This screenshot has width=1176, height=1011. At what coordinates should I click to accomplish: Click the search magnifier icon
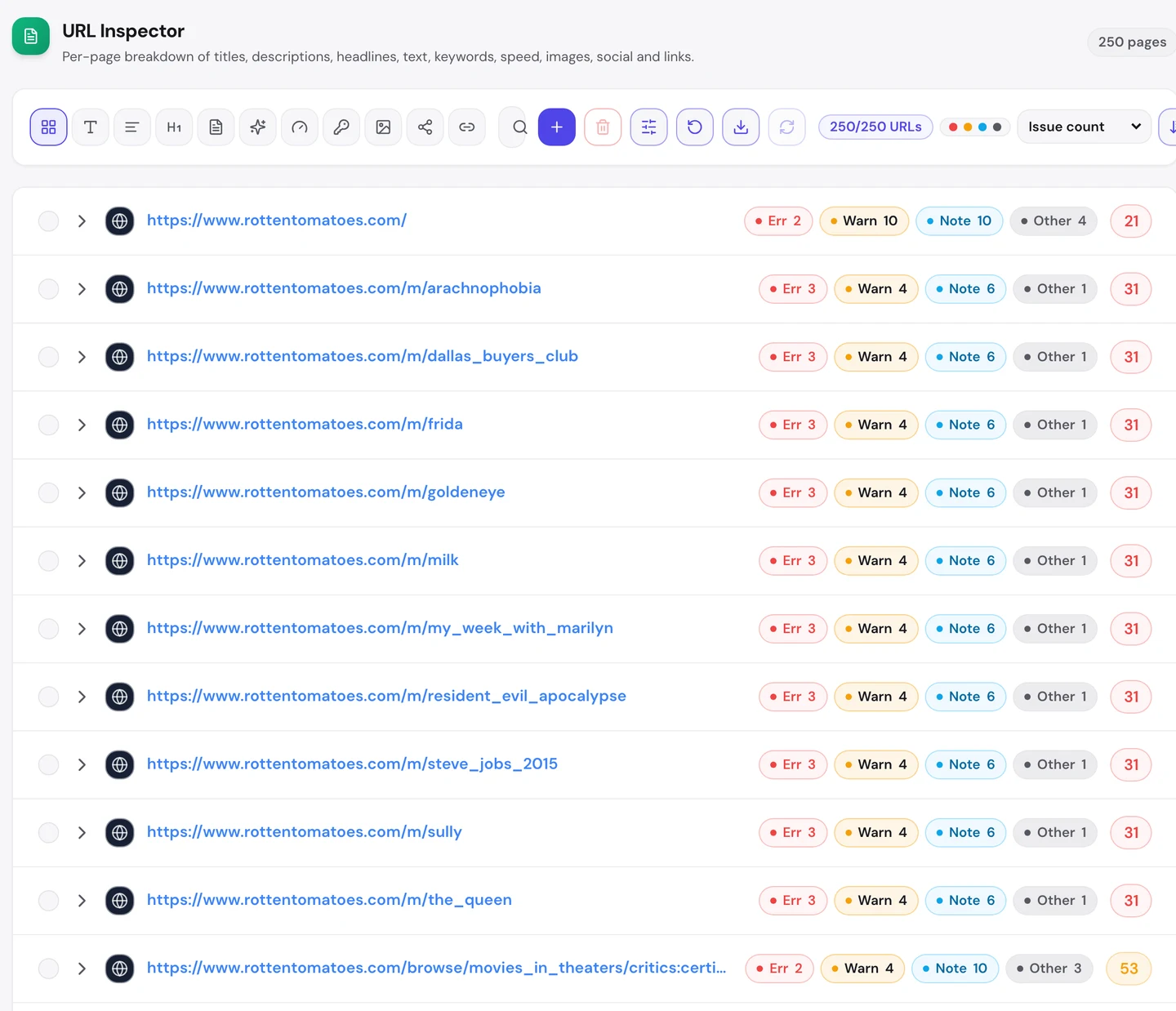(519, 127)
